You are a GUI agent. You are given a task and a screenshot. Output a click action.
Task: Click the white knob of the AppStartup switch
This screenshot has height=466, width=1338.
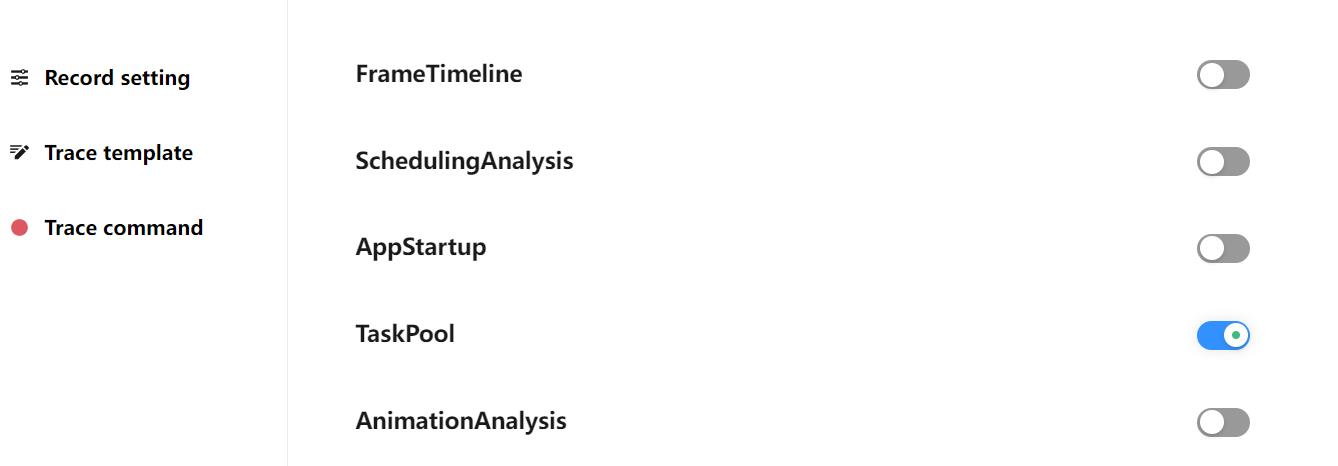1212,249
